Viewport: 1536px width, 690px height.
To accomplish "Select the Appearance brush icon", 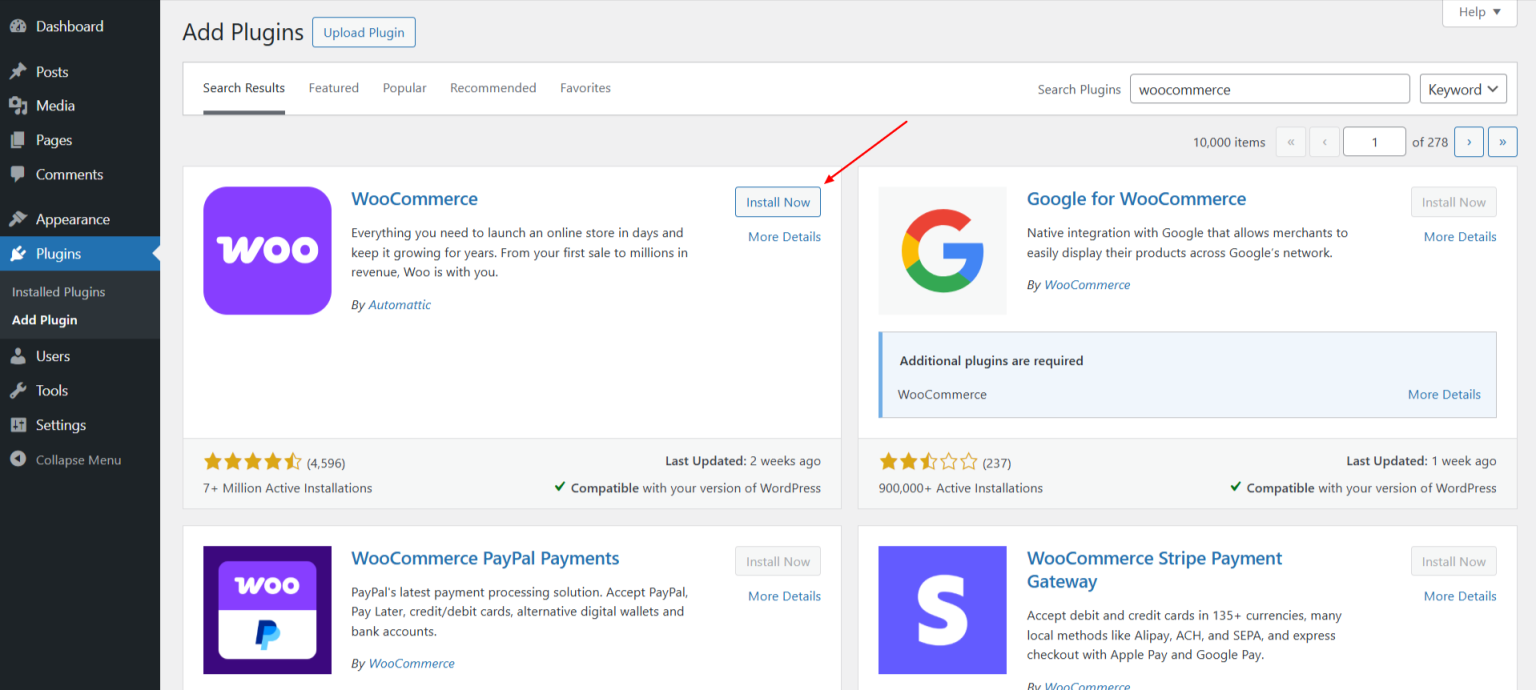I will [x=20, y=218].
